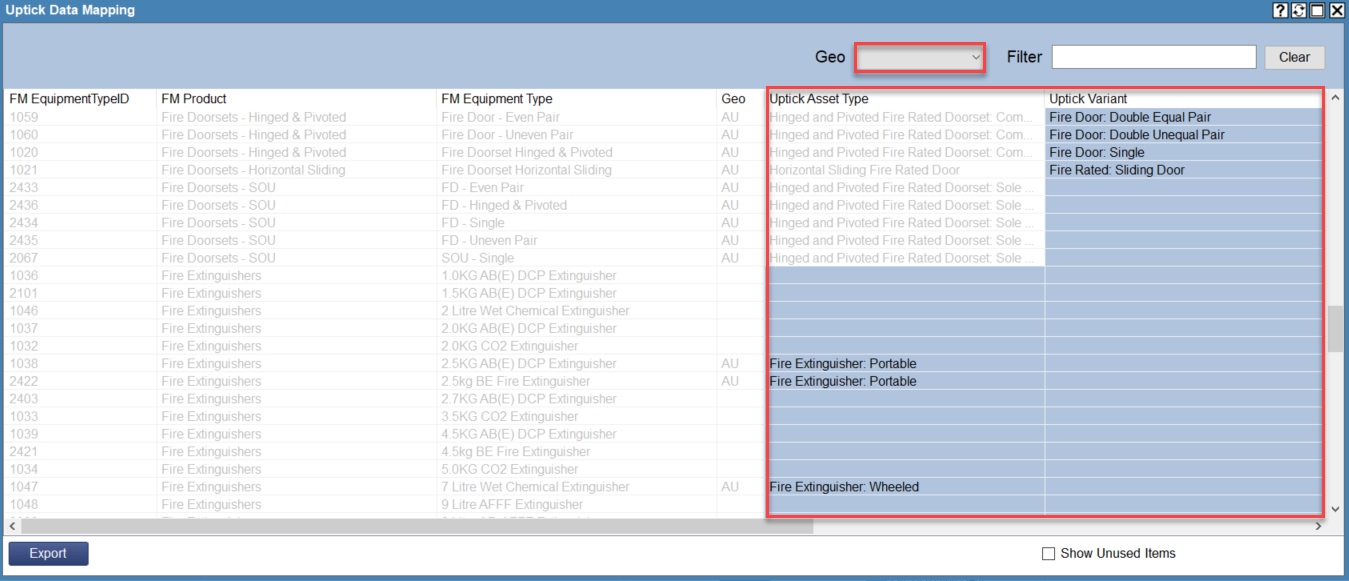Click the right arrow of the horizontal scrollbar
Screen dimensions: 1349x581
[1319, 525]
